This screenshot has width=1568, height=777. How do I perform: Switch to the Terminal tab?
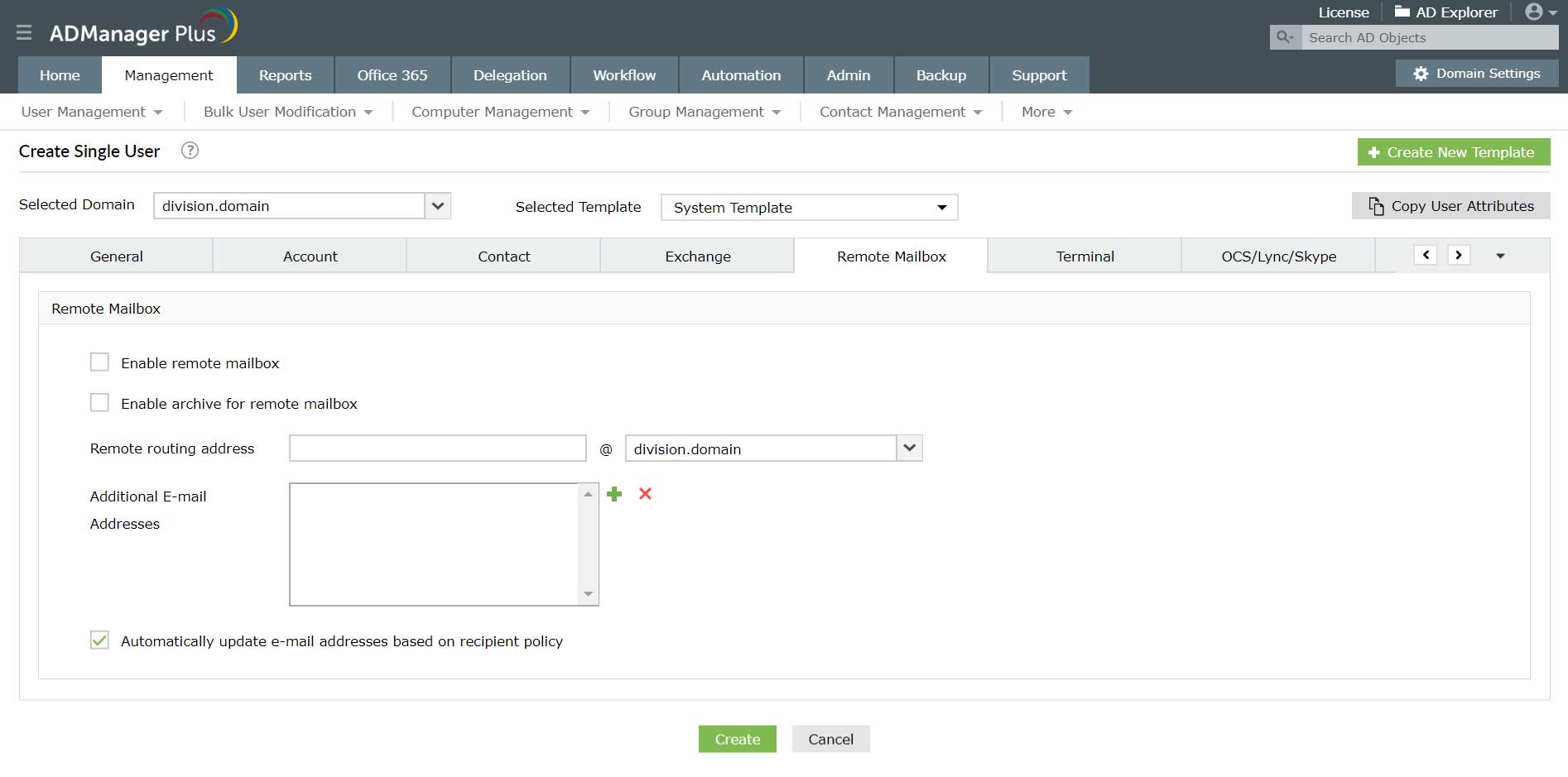(x=1085, y=257)
